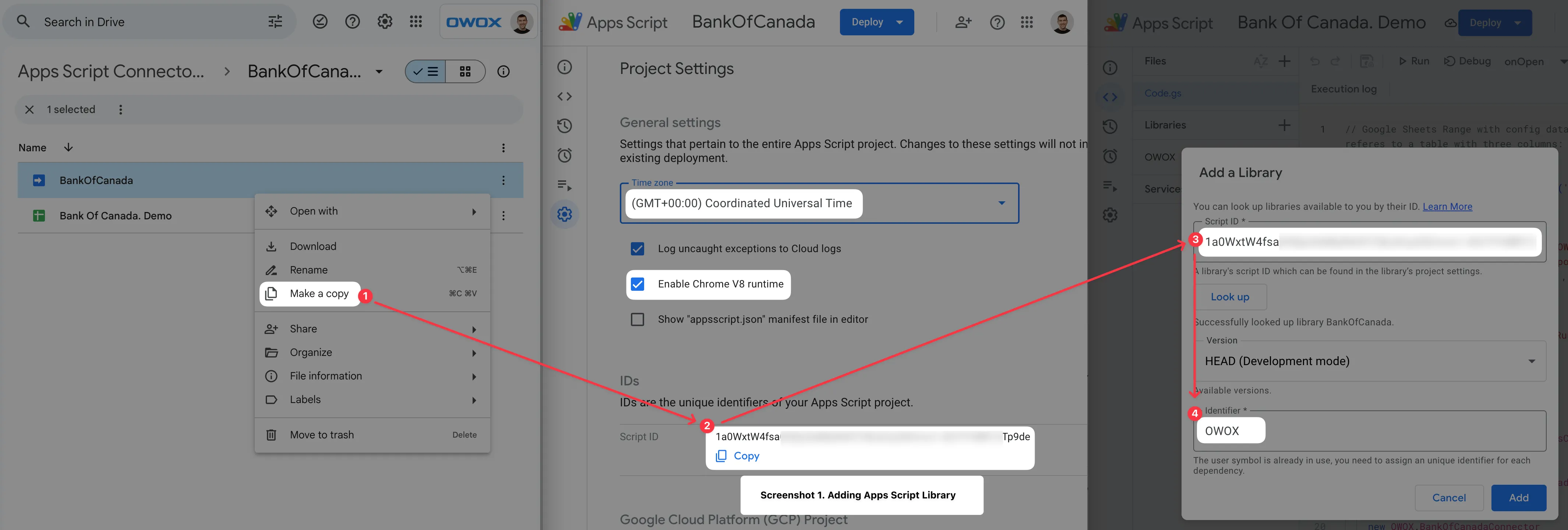Viewport: 1568px width, 530px height.
Task: Open Overview icon in BankOfCanada sidebar
Action: pyautogui.click(x=564, y=67)
